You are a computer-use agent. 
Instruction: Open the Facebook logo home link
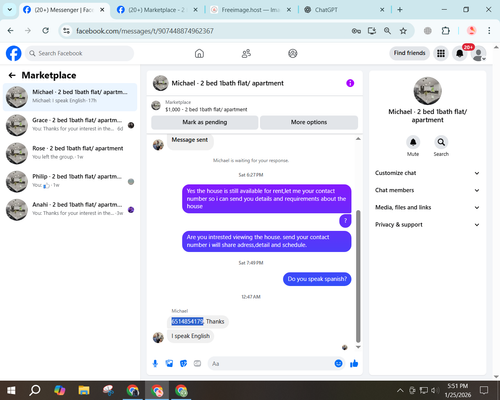click(x=14, y=53)
